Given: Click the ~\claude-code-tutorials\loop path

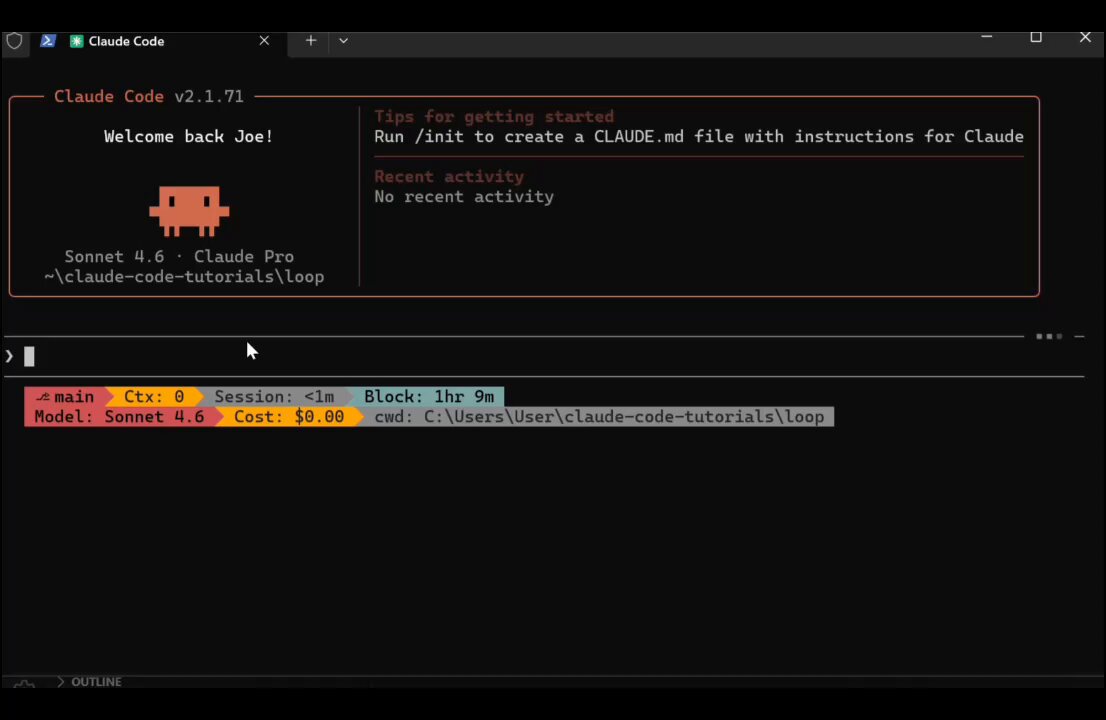Looking at the screenshot, I should tap(184, 276).
